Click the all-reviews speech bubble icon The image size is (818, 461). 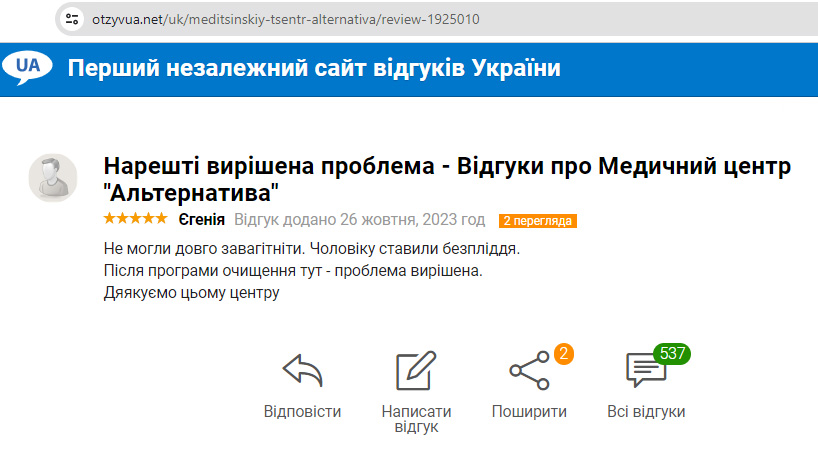[644, 372]
